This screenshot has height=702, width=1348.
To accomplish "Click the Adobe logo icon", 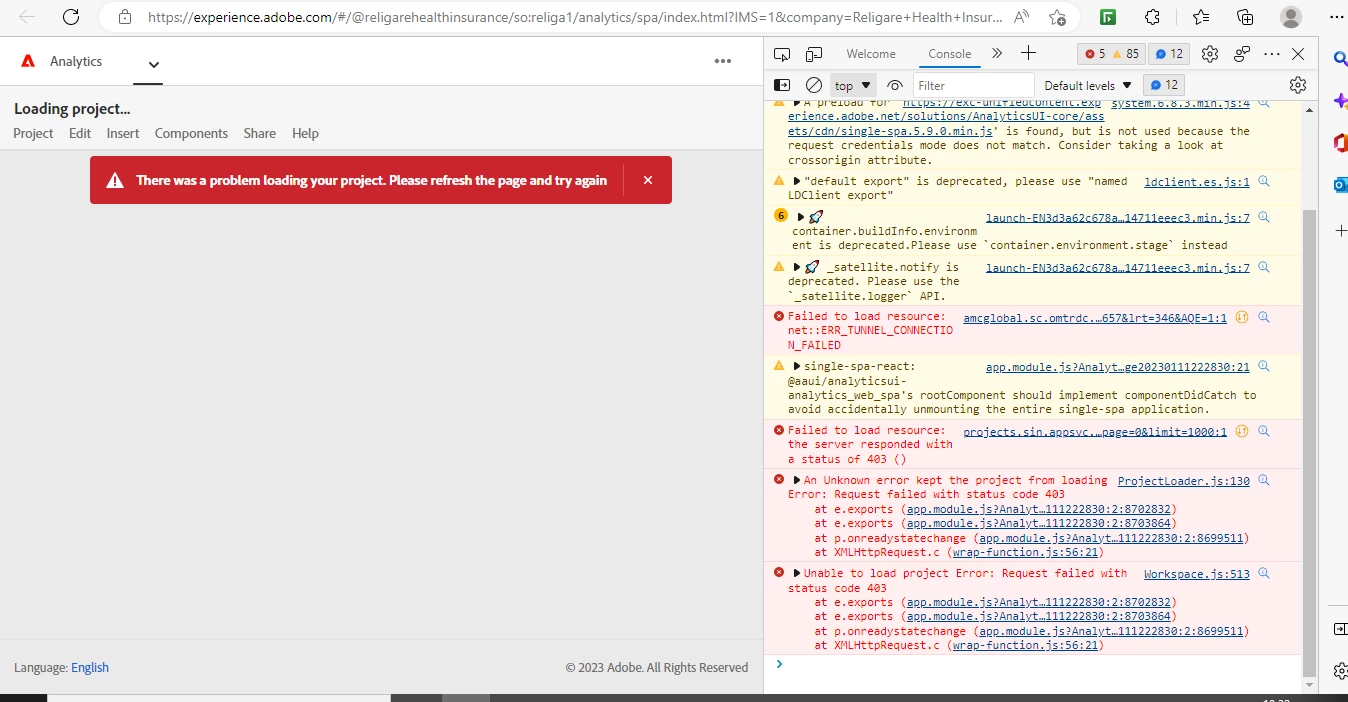I will pos(28,61).
